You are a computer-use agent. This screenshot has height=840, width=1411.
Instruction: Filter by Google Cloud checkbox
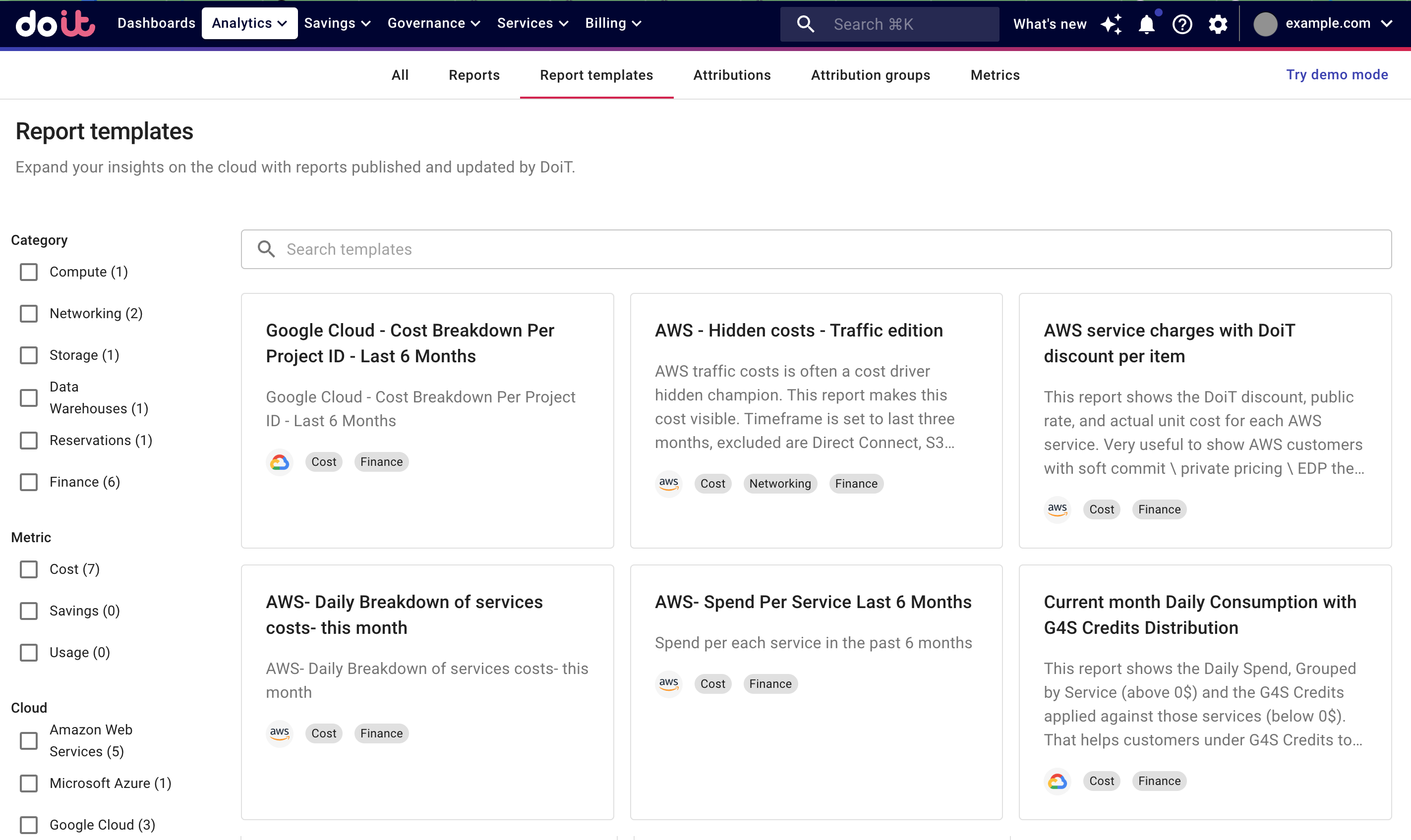coord(29,825)
